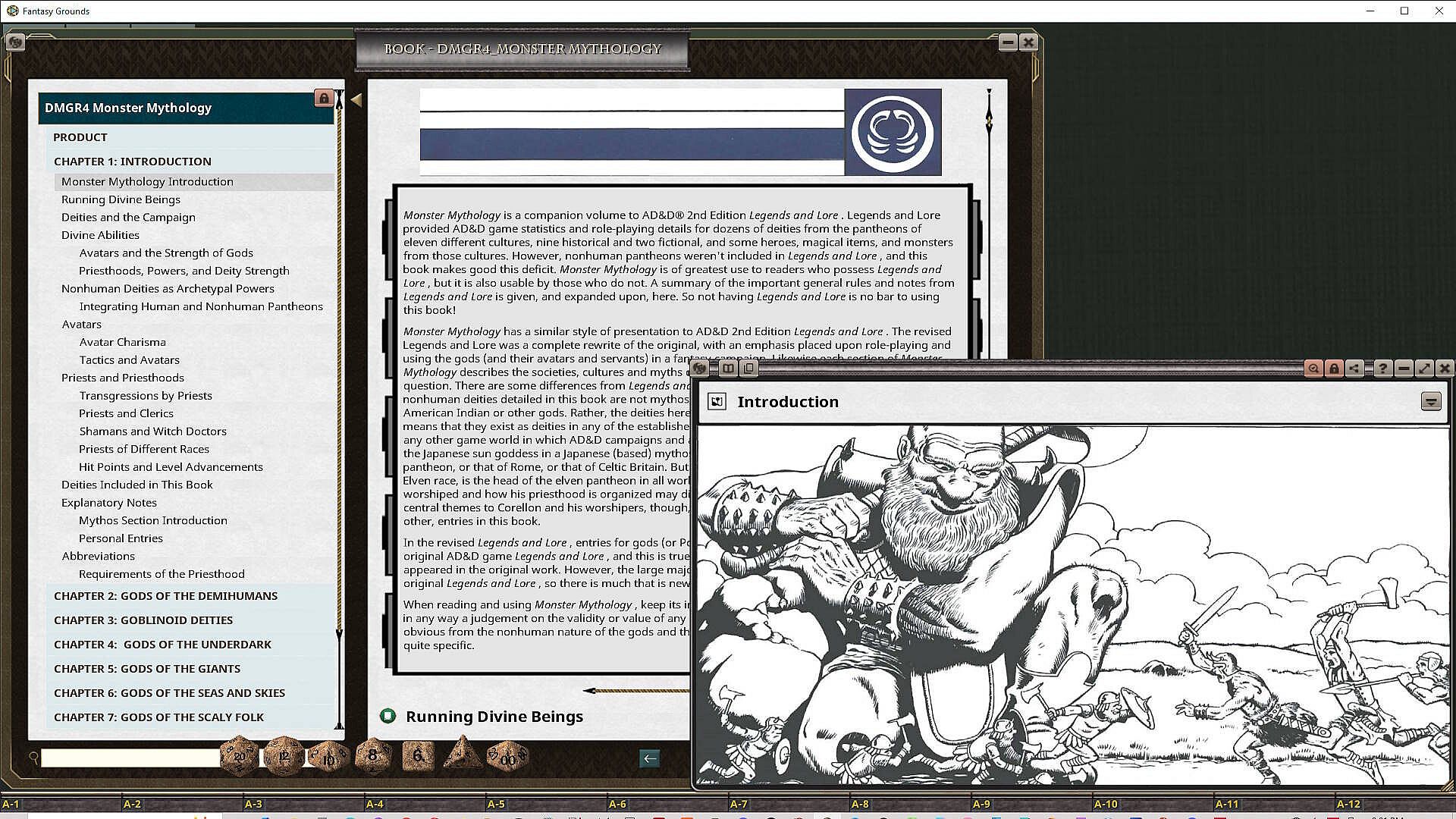
Task: Toggle the lock on table of contents
Action: pyautogui.click(x=324, y=99)
